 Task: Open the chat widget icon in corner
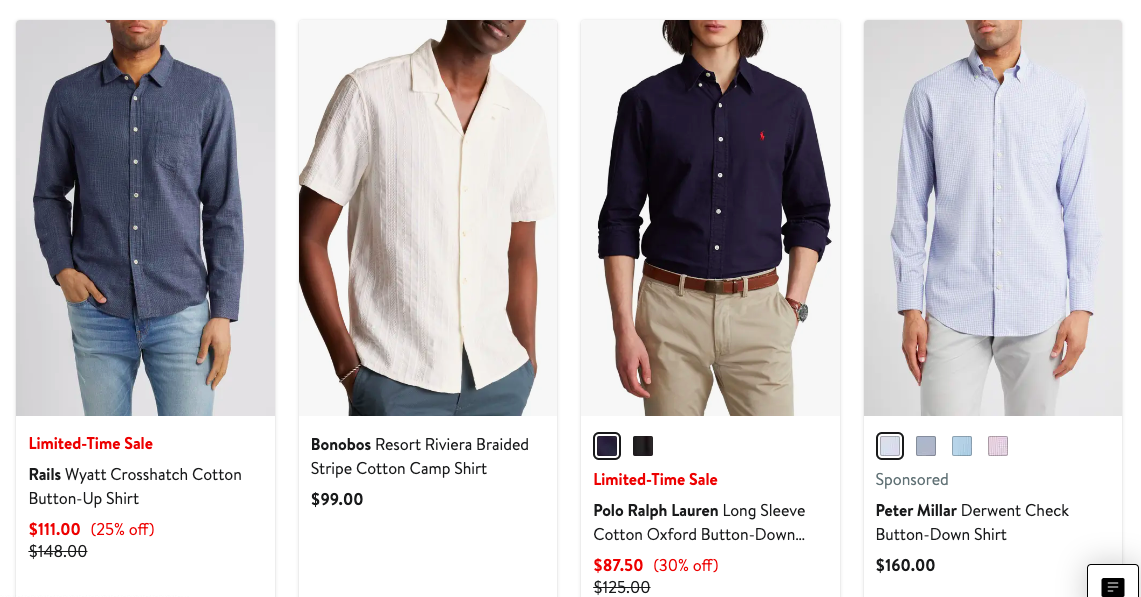[1113, 582]
